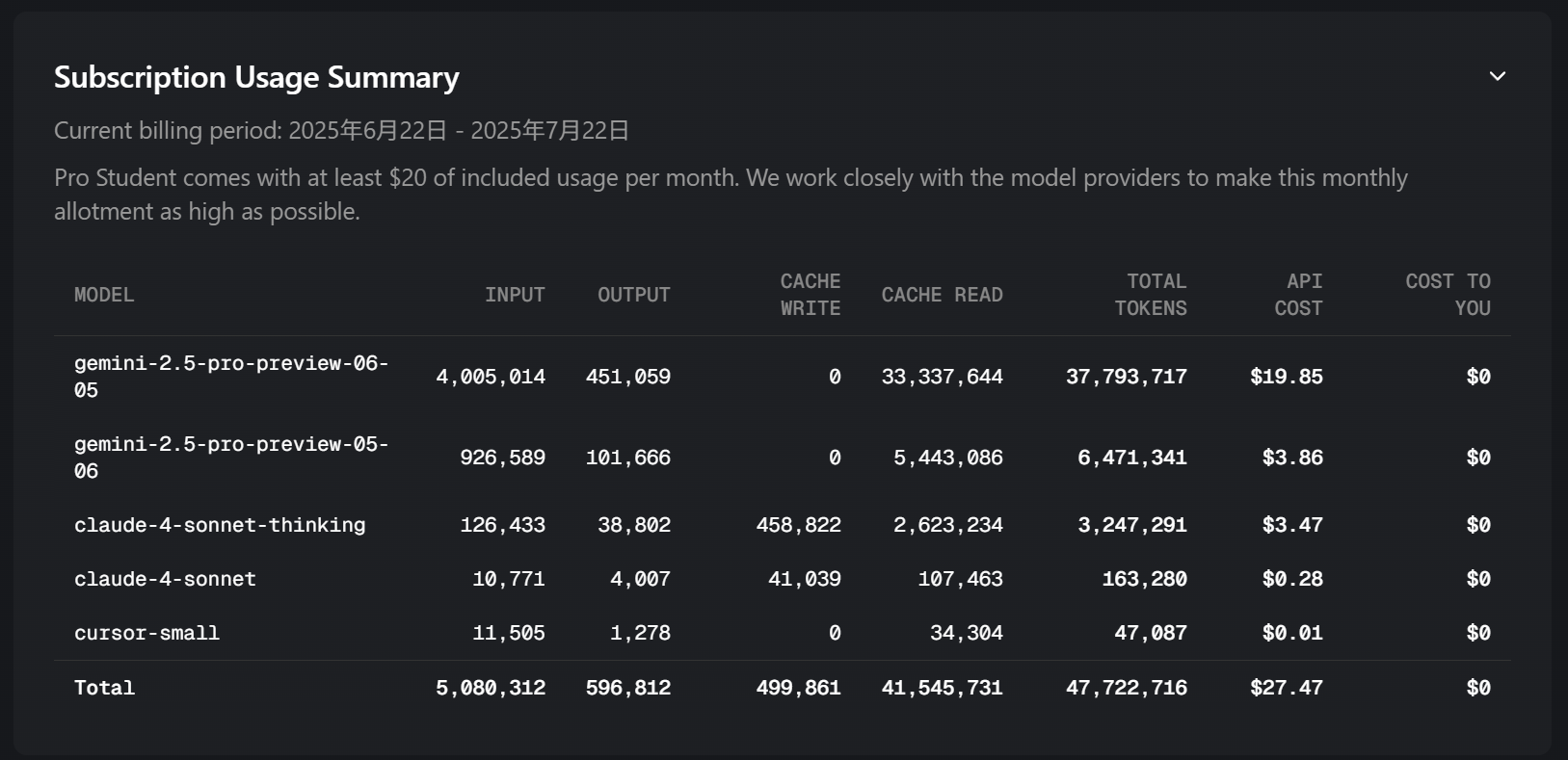The width and height of the screenshot is (1568, 760).
Task: Click cache read value 2,623,234
Action: [948, 525]
